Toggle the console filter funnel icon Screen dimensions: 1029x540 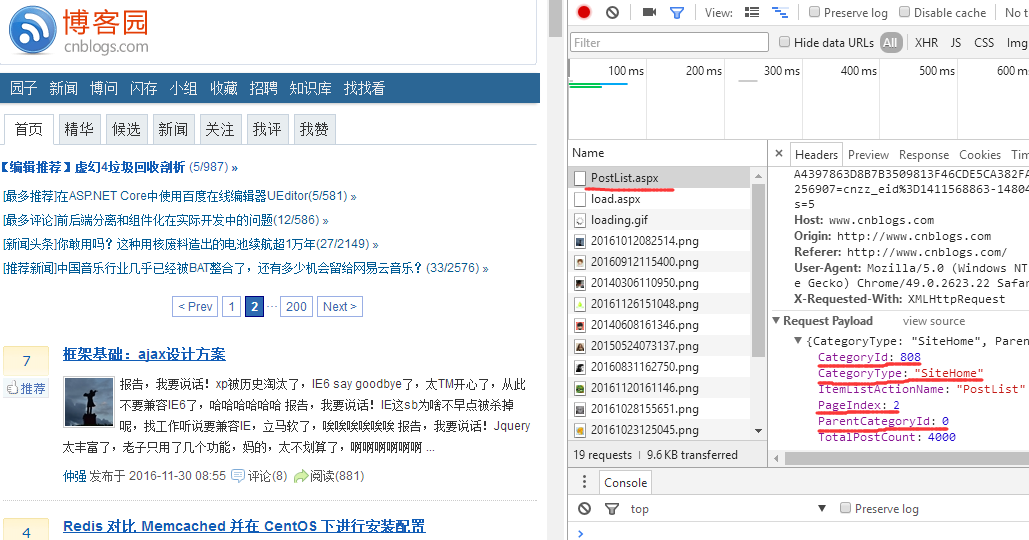pyautogui.click(x=612, y=509)
